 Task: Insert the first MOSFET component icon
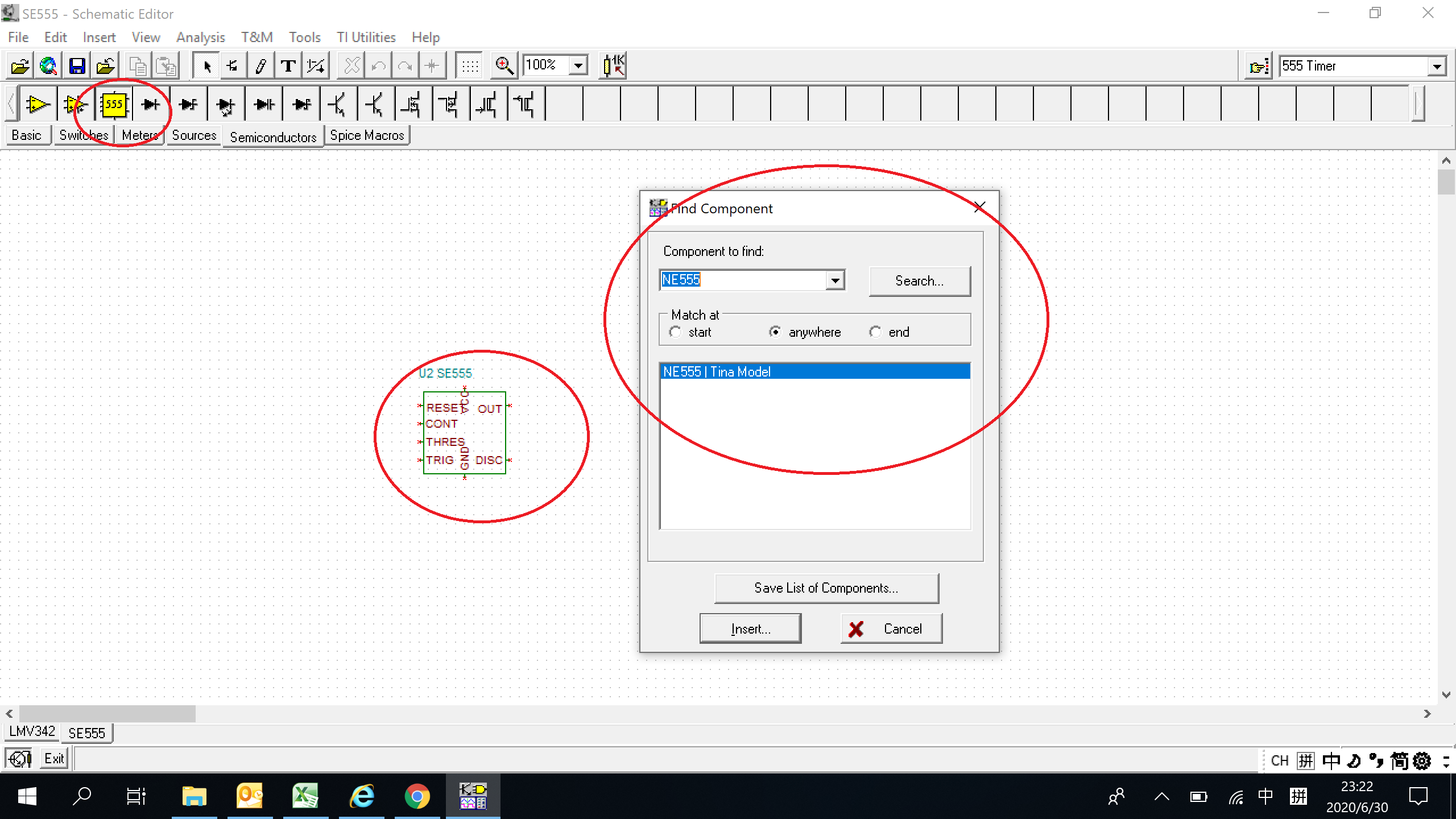[x=414, y=105]
